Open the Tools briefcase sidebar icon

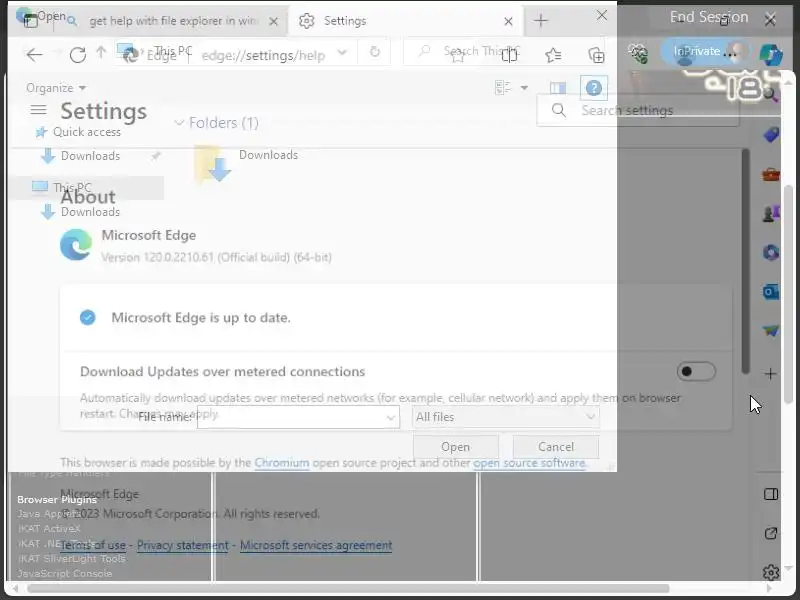(x=771, y=174)
